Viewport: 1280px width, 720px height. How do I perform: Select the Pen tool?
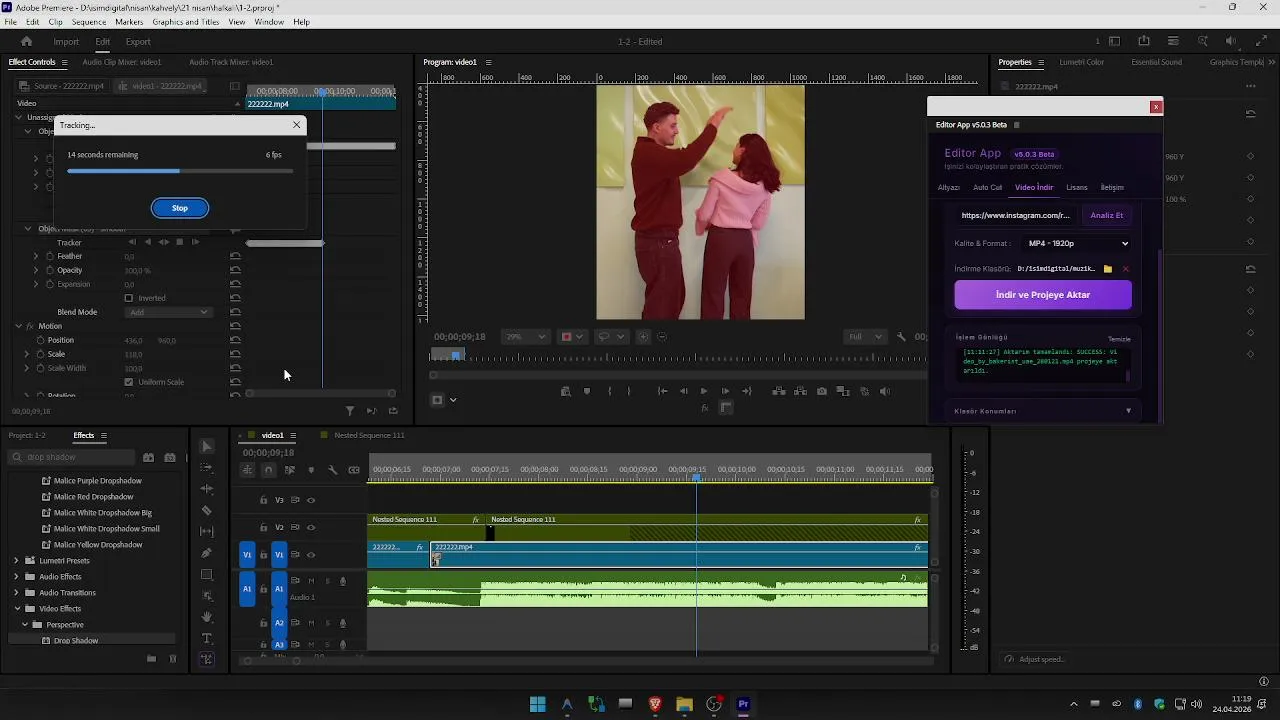pyautogui.click(x=207, y=553)
